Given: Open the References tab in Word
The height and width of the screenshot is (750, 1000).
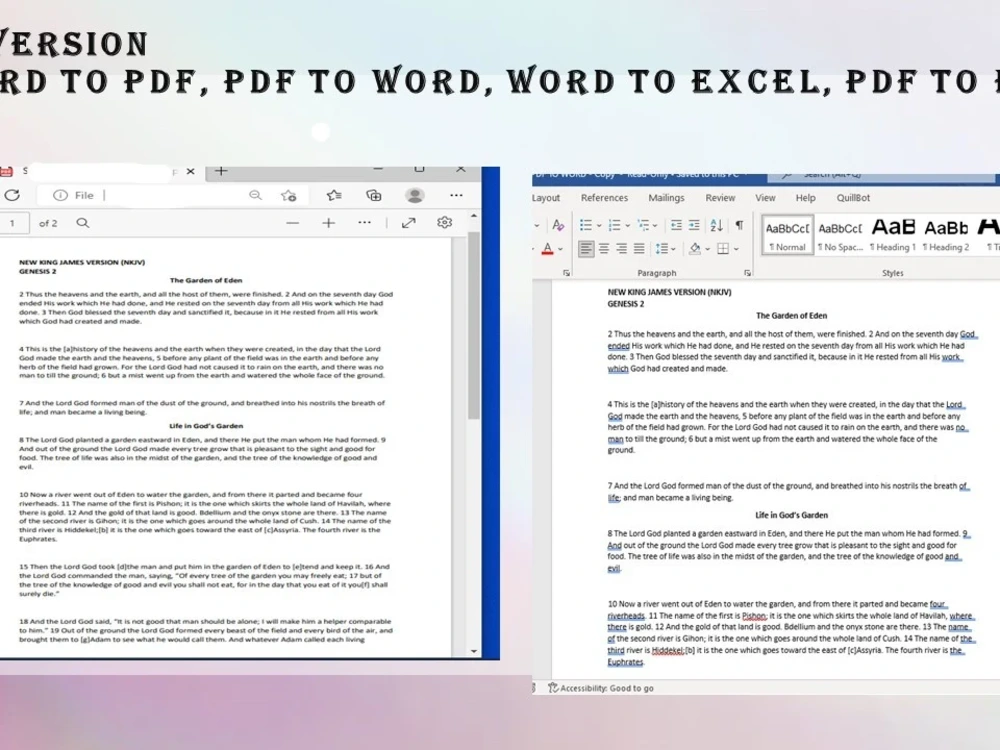Looking at the screenshot, I should 604,198.
